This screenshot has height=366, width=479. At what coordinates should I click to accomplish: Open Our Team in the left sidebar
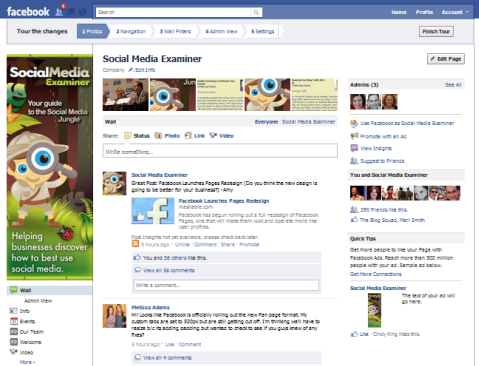click(x=27, y=332)
